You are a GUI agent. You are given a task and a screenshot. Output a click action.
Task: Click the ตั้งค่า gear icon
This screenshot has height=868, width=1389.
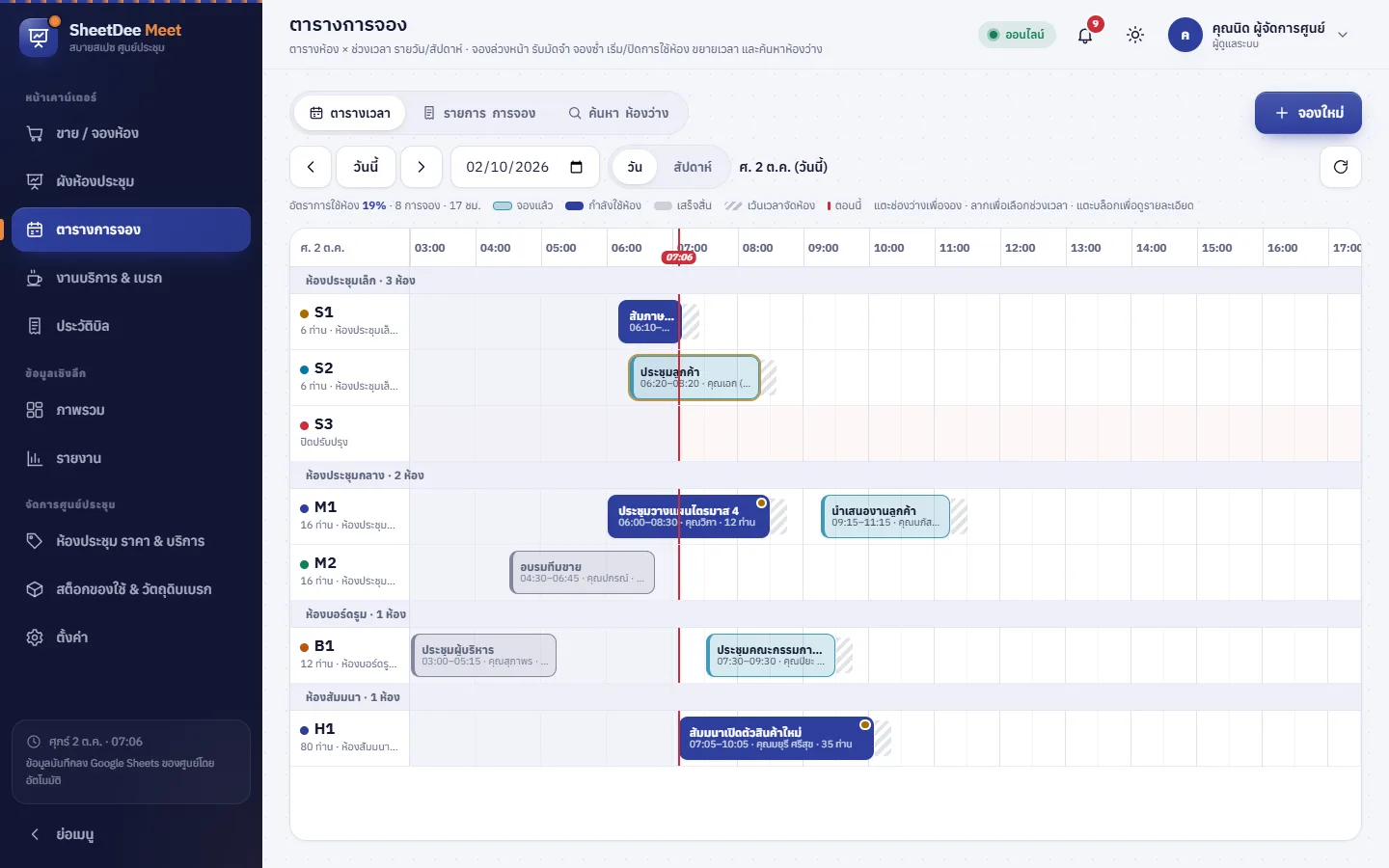click(x=35, y=637)
